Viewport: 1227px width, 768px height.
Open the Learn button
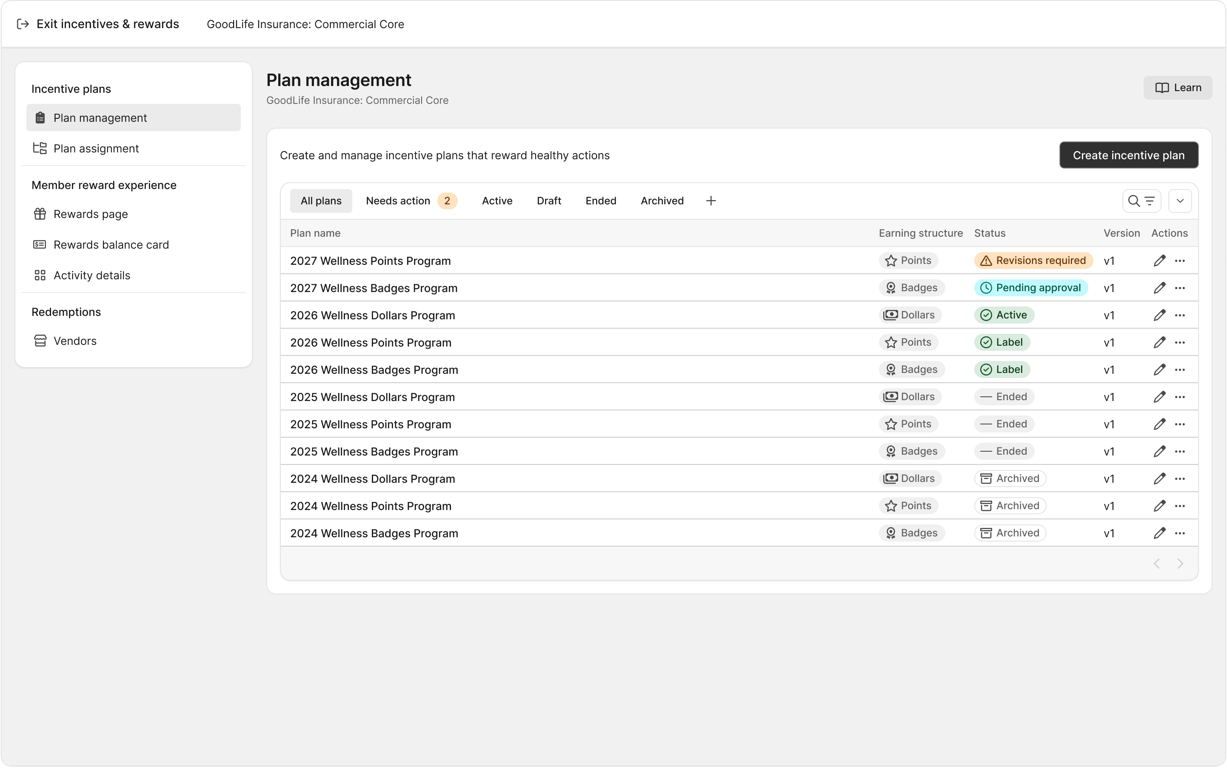coord(1178,88)
